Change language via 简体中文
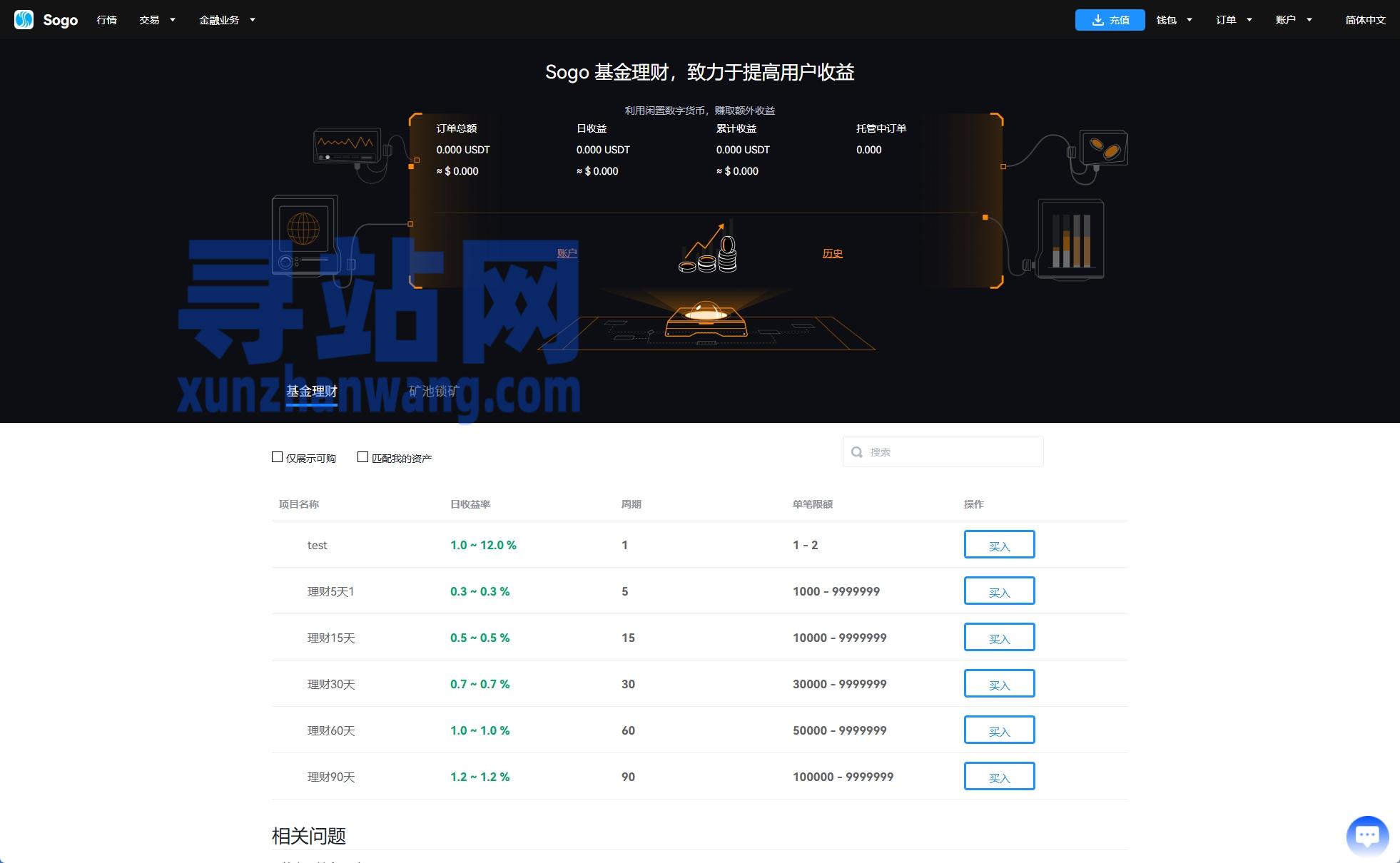 pyautogui.click(x=1365, y=20)
